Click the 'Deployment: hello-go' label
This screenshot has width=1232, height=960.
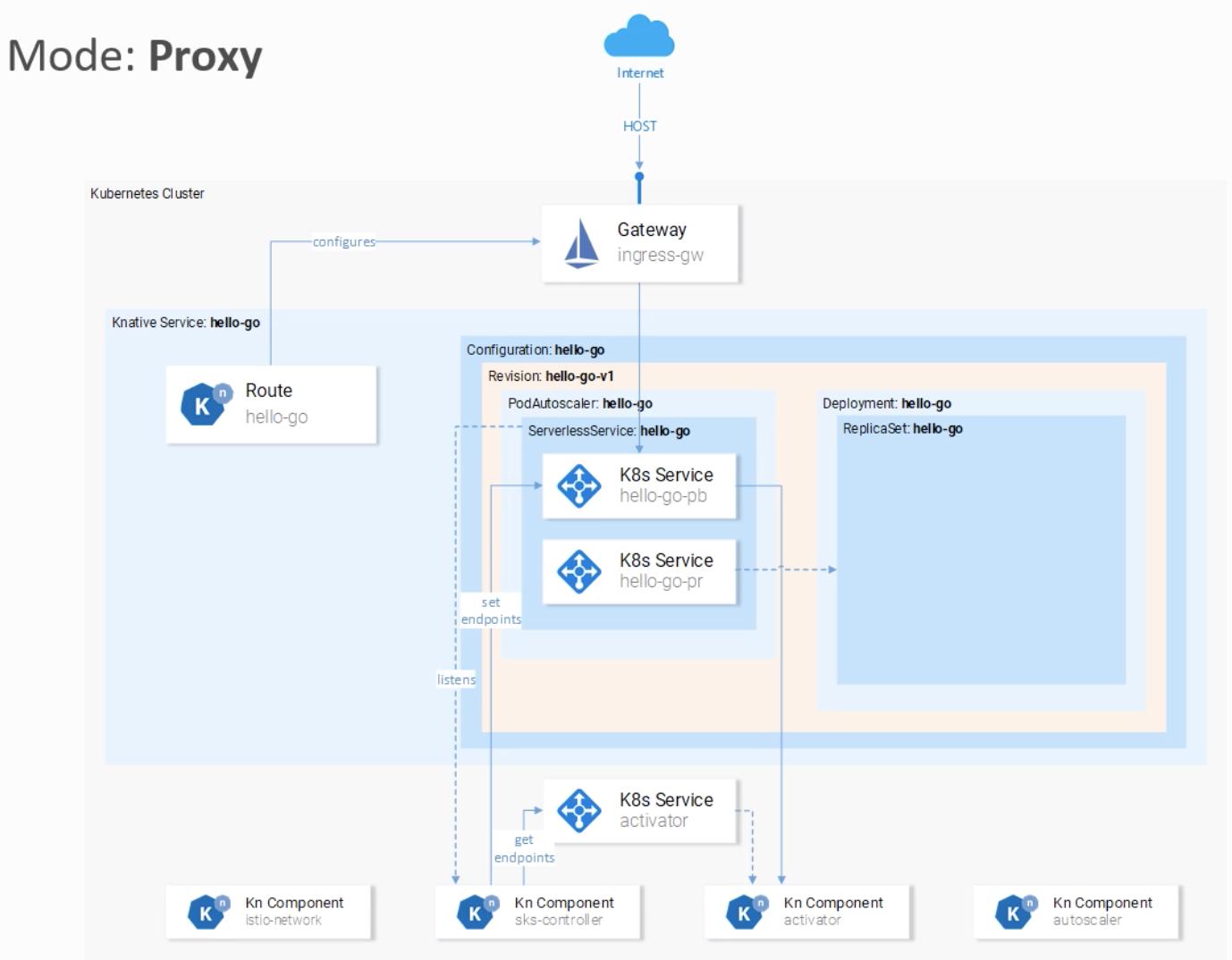[887, 403]
